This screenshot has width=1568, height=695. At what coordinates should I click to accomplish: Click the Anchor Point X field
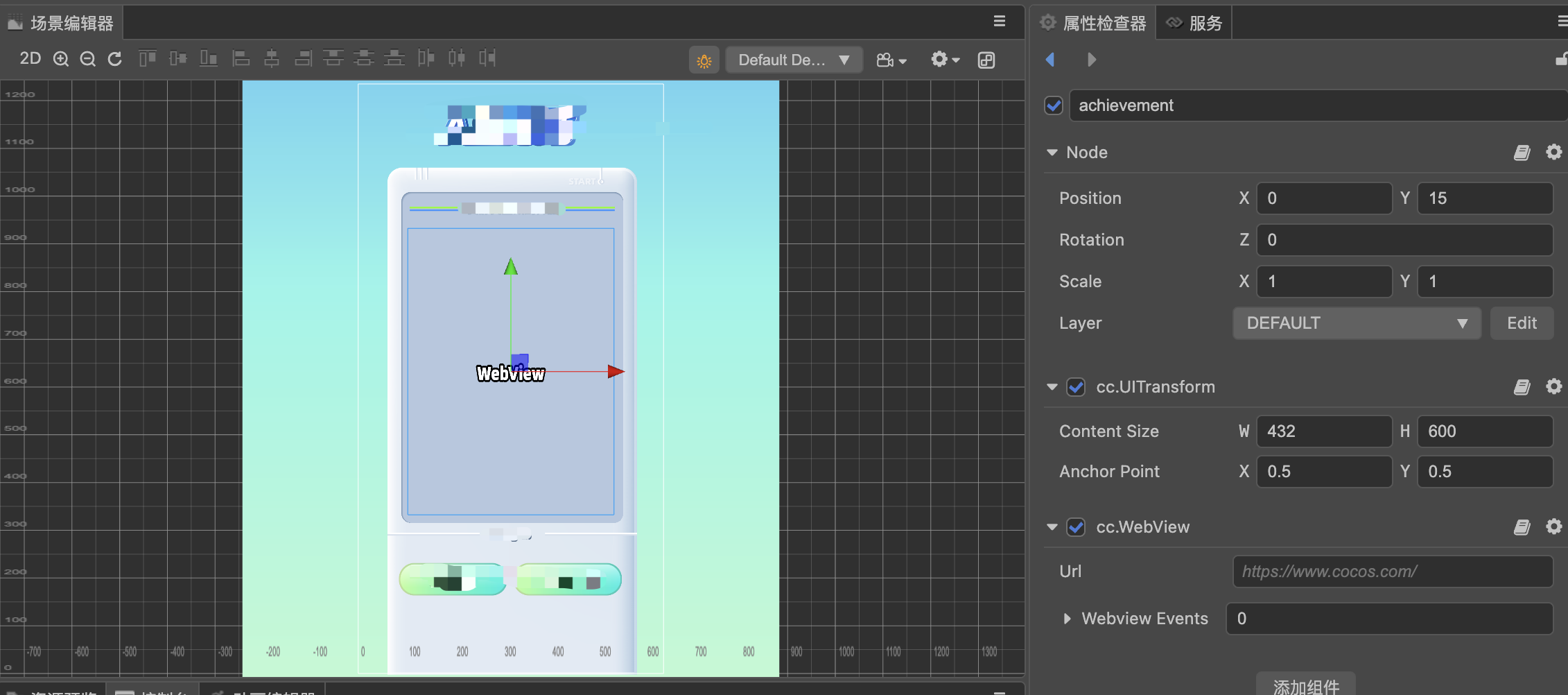1324,472
